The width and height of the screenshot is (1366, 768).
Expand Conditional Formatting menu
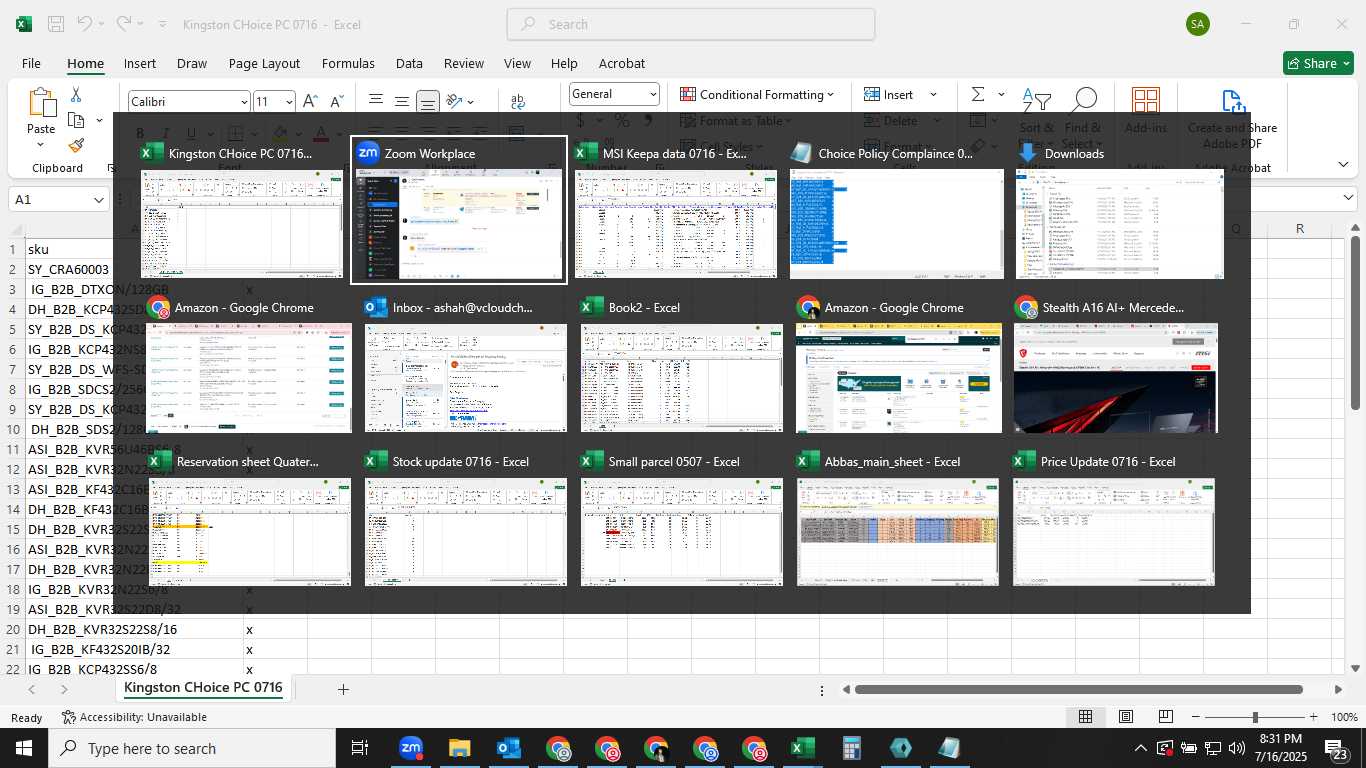point(757,94)
